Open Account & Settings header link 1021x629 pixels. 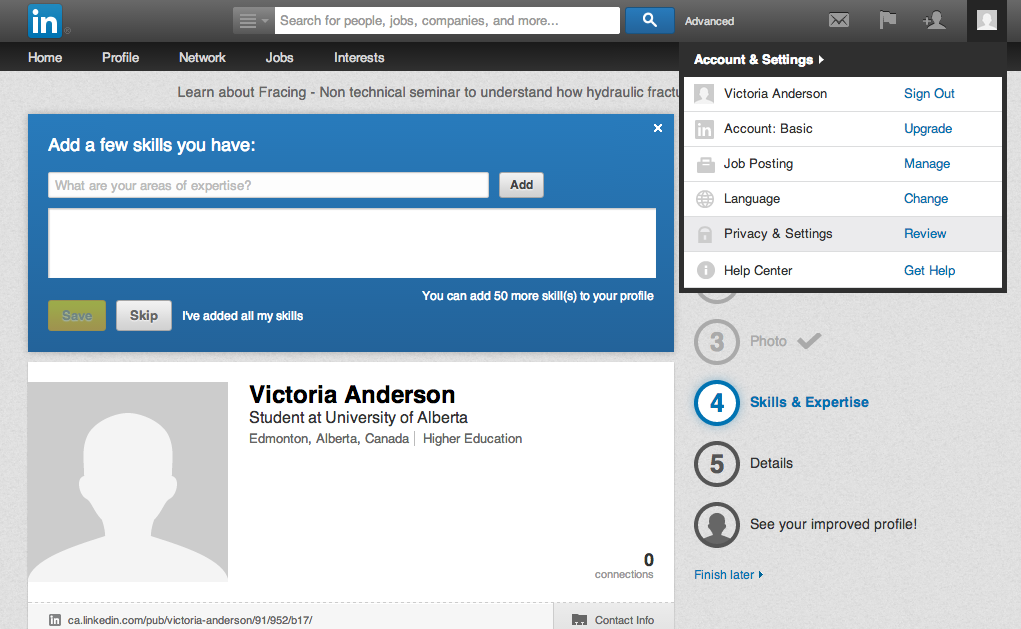(759, 59)
